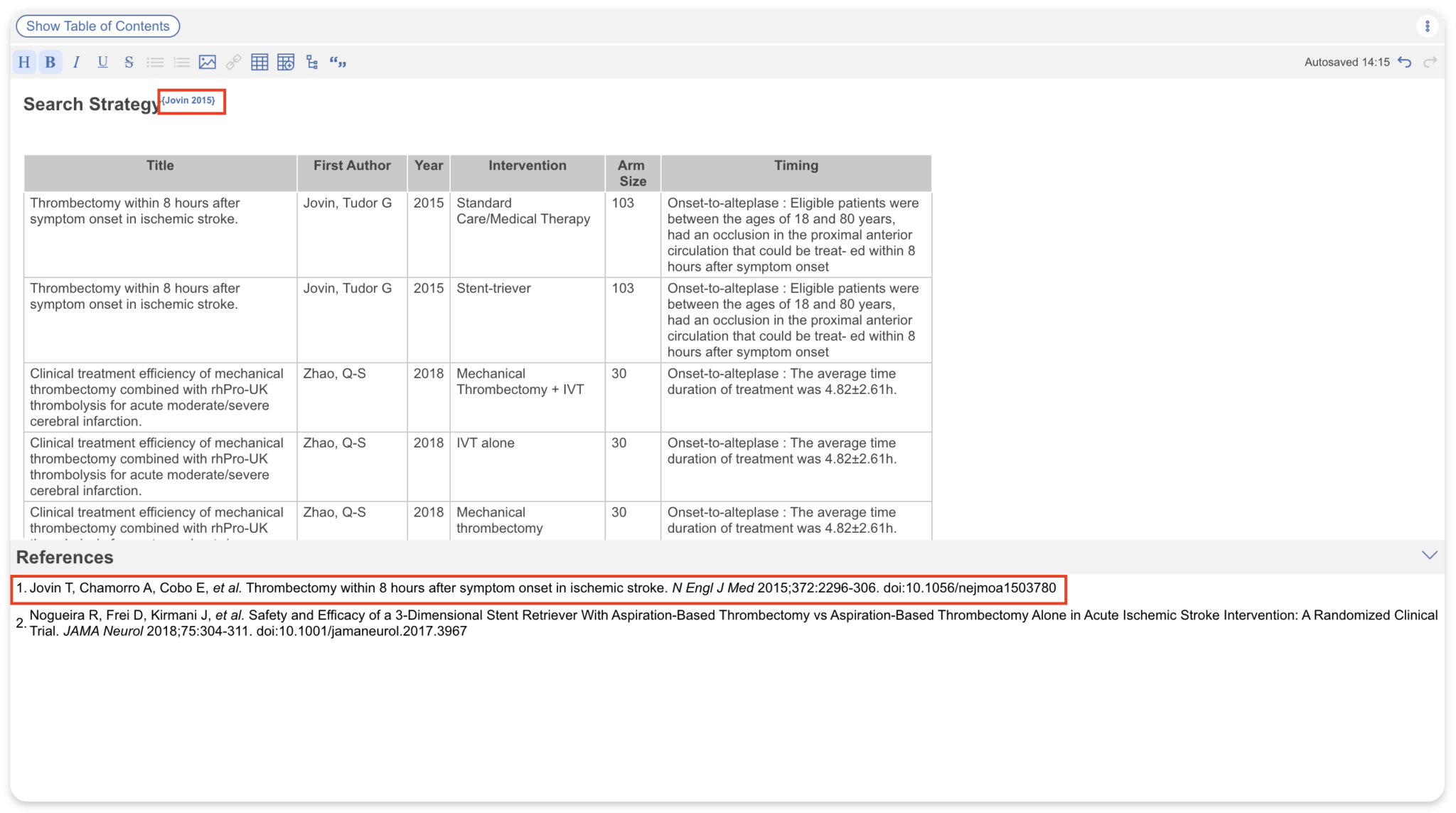Image resolution: width=1456 pixels, height=813 pixels.
Task: Toggle the numbered list formatting
Action: point(181,62)
